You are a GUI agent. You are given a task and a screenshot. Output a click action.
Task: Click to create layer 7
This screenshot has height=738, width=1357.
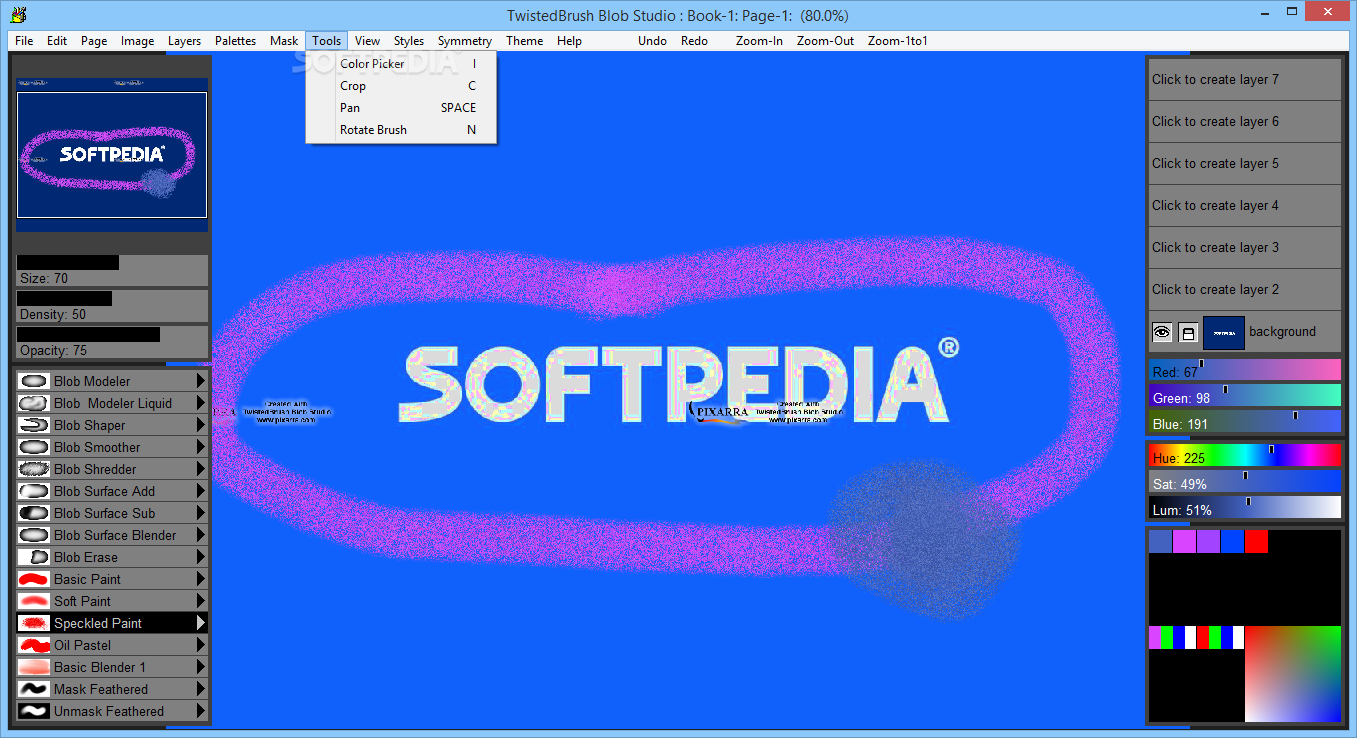(1243, 79)
